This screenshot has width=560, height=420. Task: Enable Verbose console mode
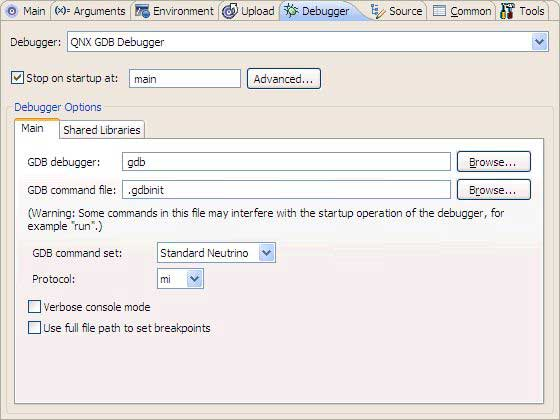[34, 306]
